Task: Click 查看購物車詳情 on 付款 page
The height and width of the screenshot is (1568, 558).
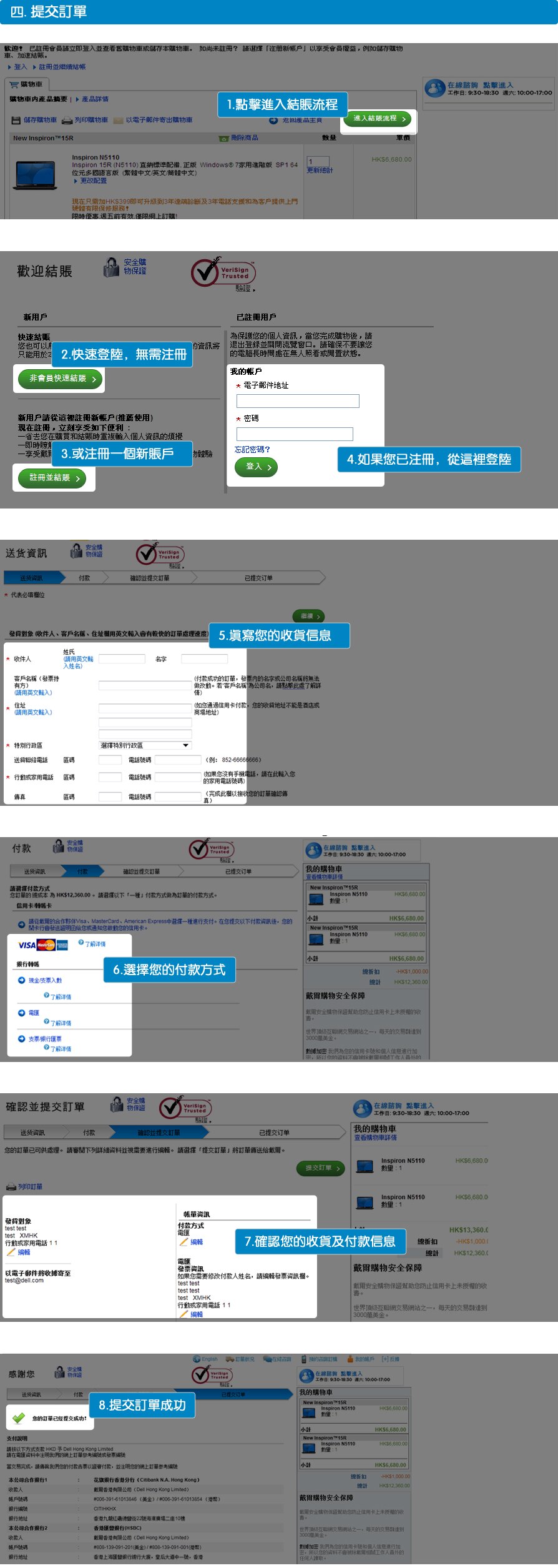Action: [x=324, y=876]
